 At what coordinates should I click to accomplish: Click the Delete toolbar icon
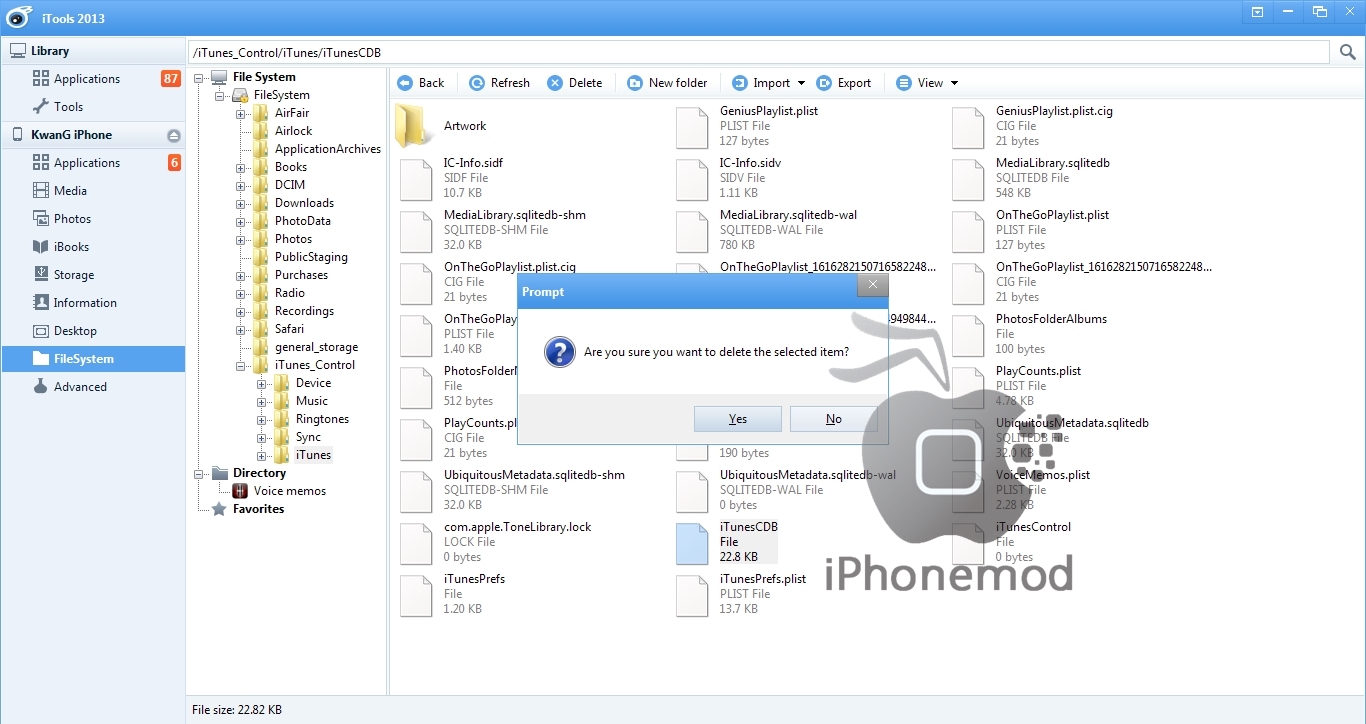(555, 83)
